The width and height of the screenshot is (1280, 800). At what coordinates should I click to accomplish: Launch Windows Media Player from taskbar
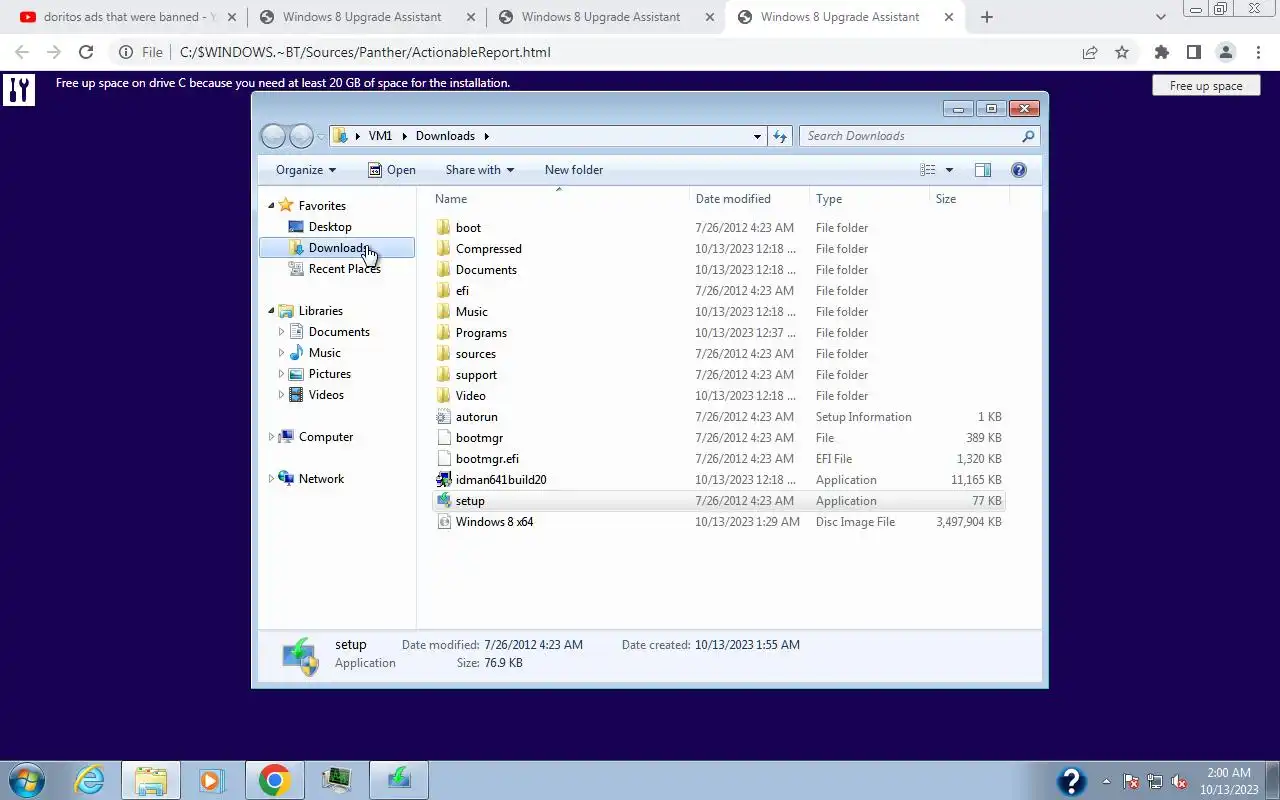tap(211, 780)
